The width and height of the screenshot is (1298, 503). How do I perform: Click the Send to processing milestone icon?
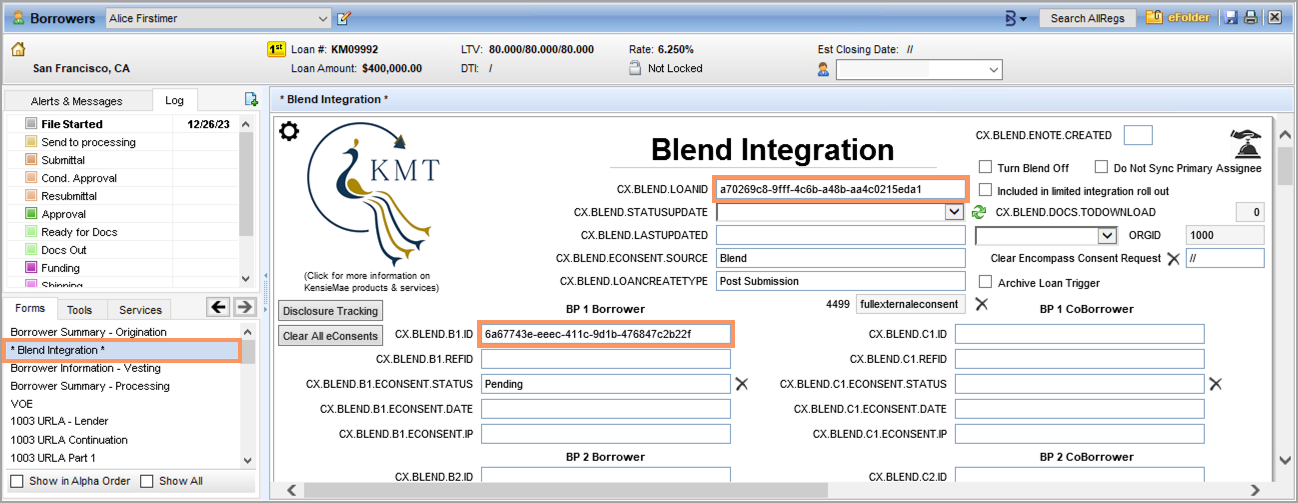31,142
